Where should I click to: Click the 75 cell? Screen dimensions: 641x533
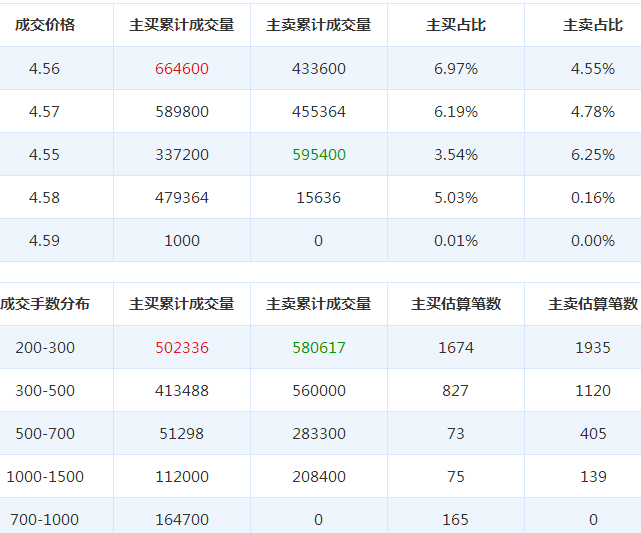456,476
